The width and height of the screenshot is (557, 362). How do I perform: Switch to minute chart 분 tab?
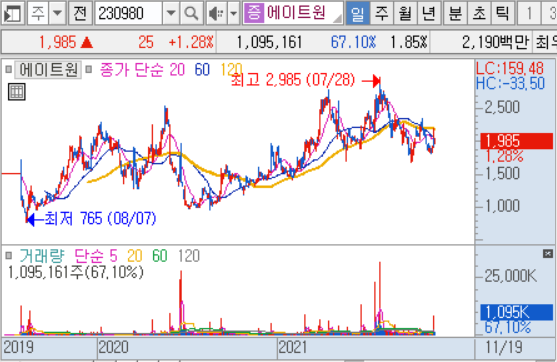tap(456, 13)
